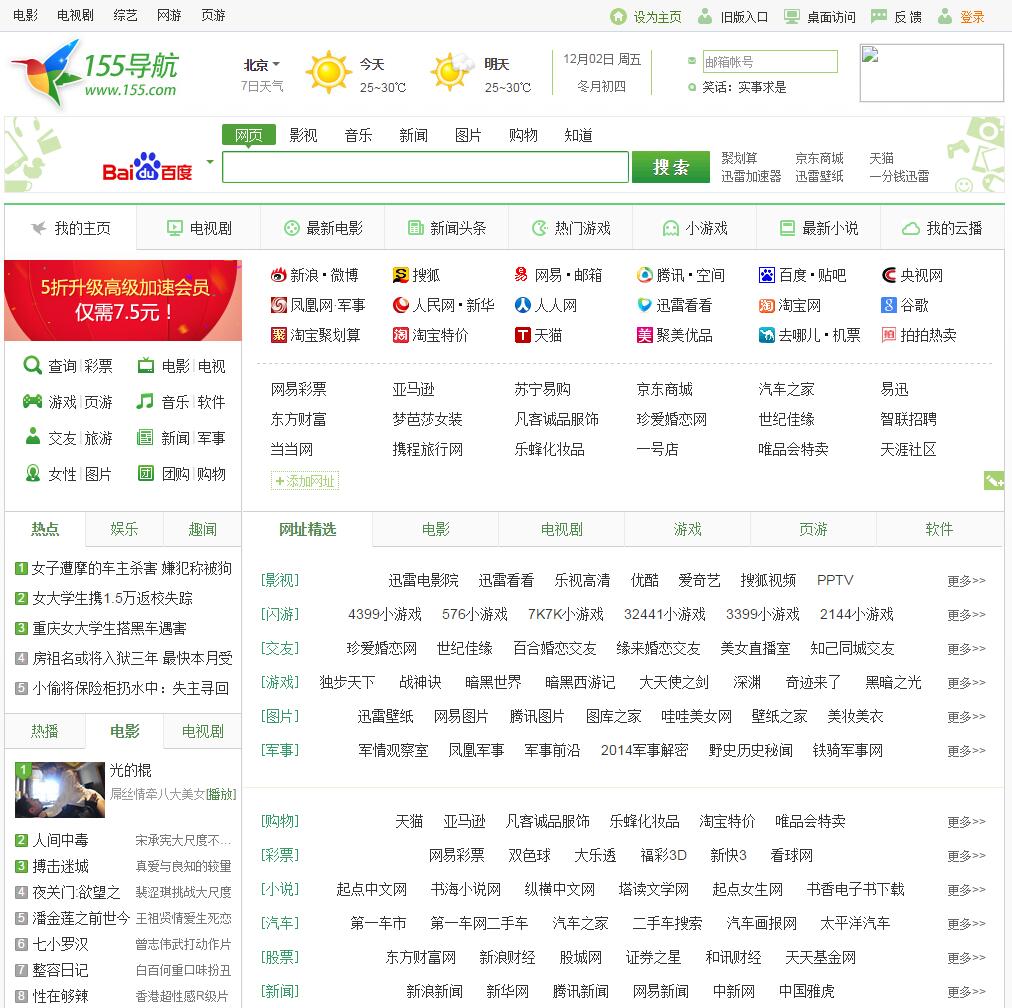The image size is (1012, 1008).
Task: Click the green 搜索 button
Action: [x=671, y=167]
